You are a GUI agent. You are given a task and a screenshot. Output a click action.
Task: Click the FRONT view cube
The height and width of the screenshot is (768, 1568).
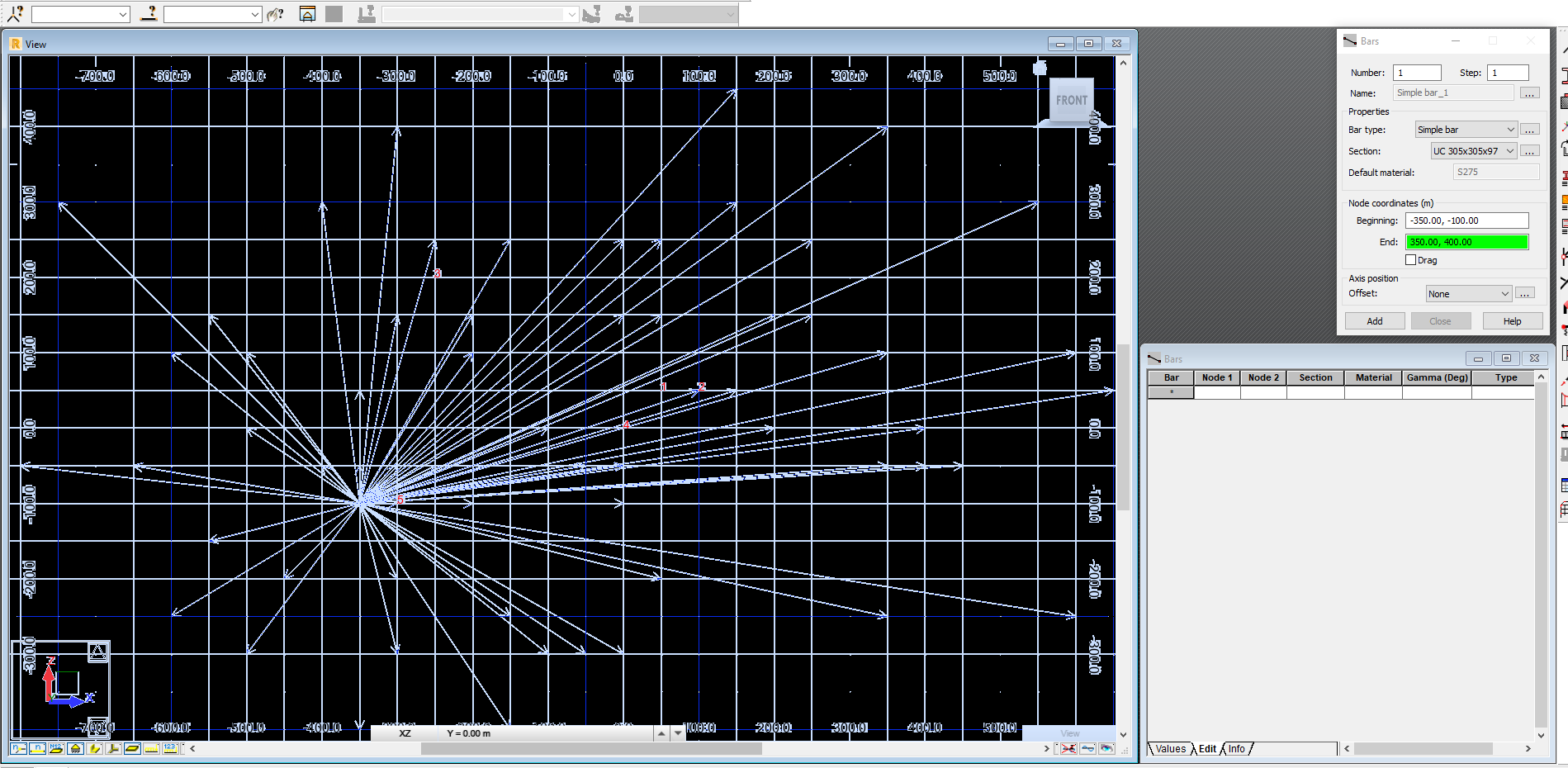(1071, 100)
